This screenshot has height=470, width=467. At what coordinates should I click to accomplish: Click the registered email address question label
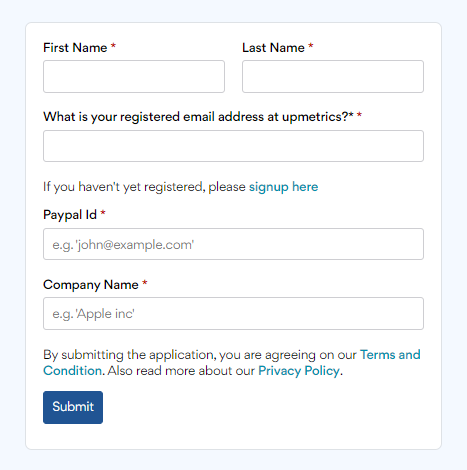tap(198, 117)
